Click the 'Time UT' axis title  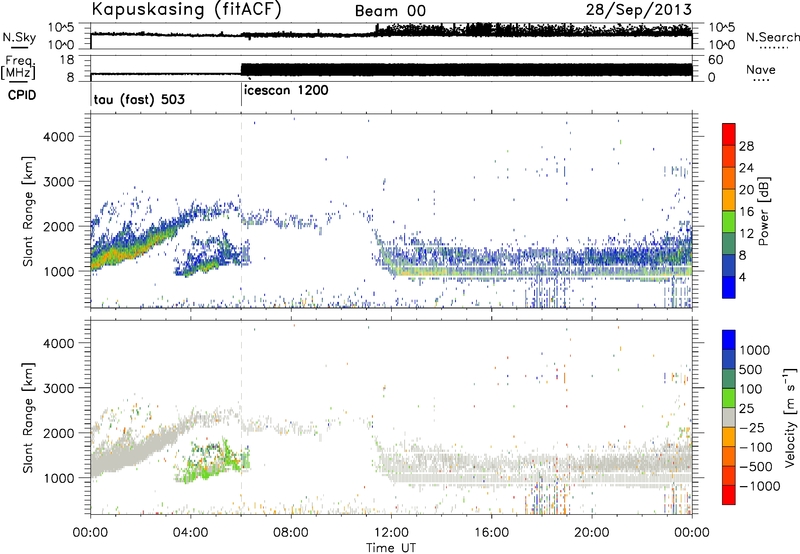(391, 548)
